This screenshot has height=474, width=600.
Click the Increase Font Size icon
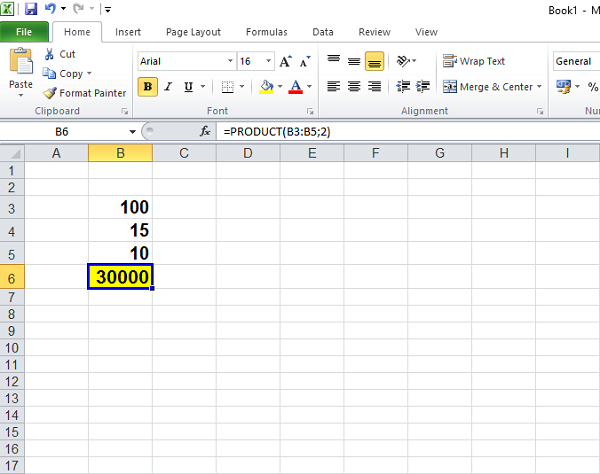point(283,62)
